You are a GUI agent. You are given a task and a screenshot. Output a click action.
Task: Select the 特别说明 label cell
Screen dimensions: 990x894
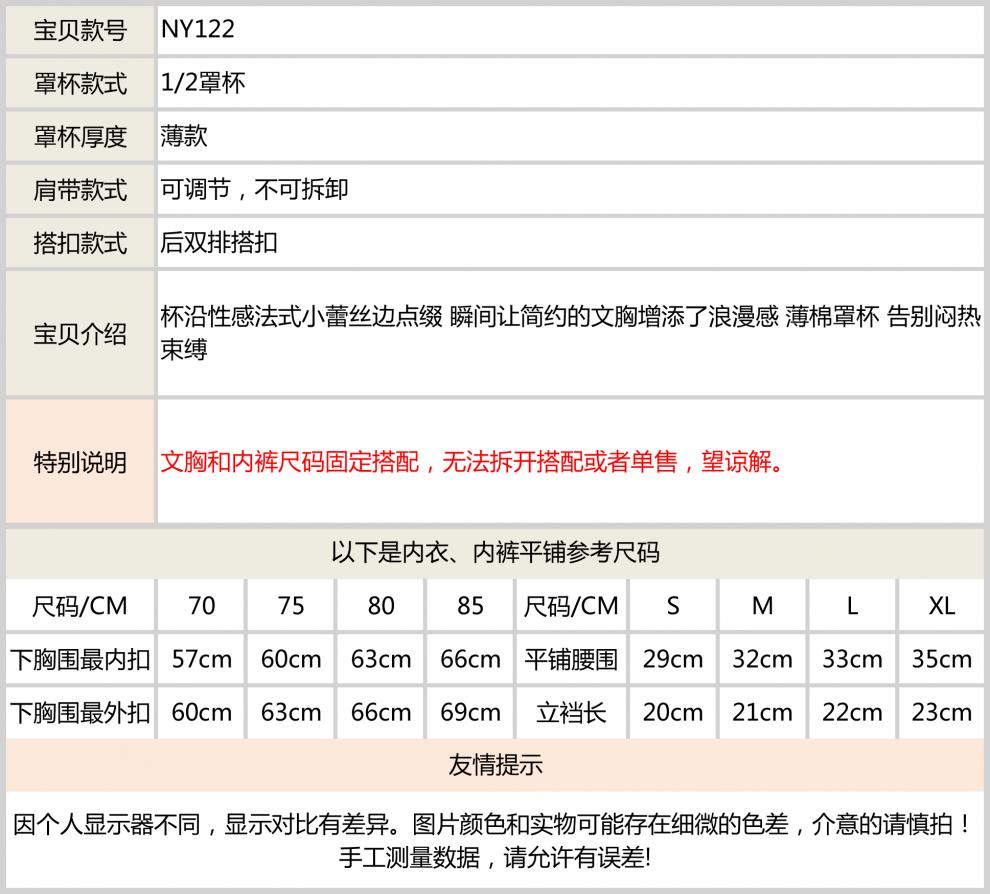(x=80, y=462)
